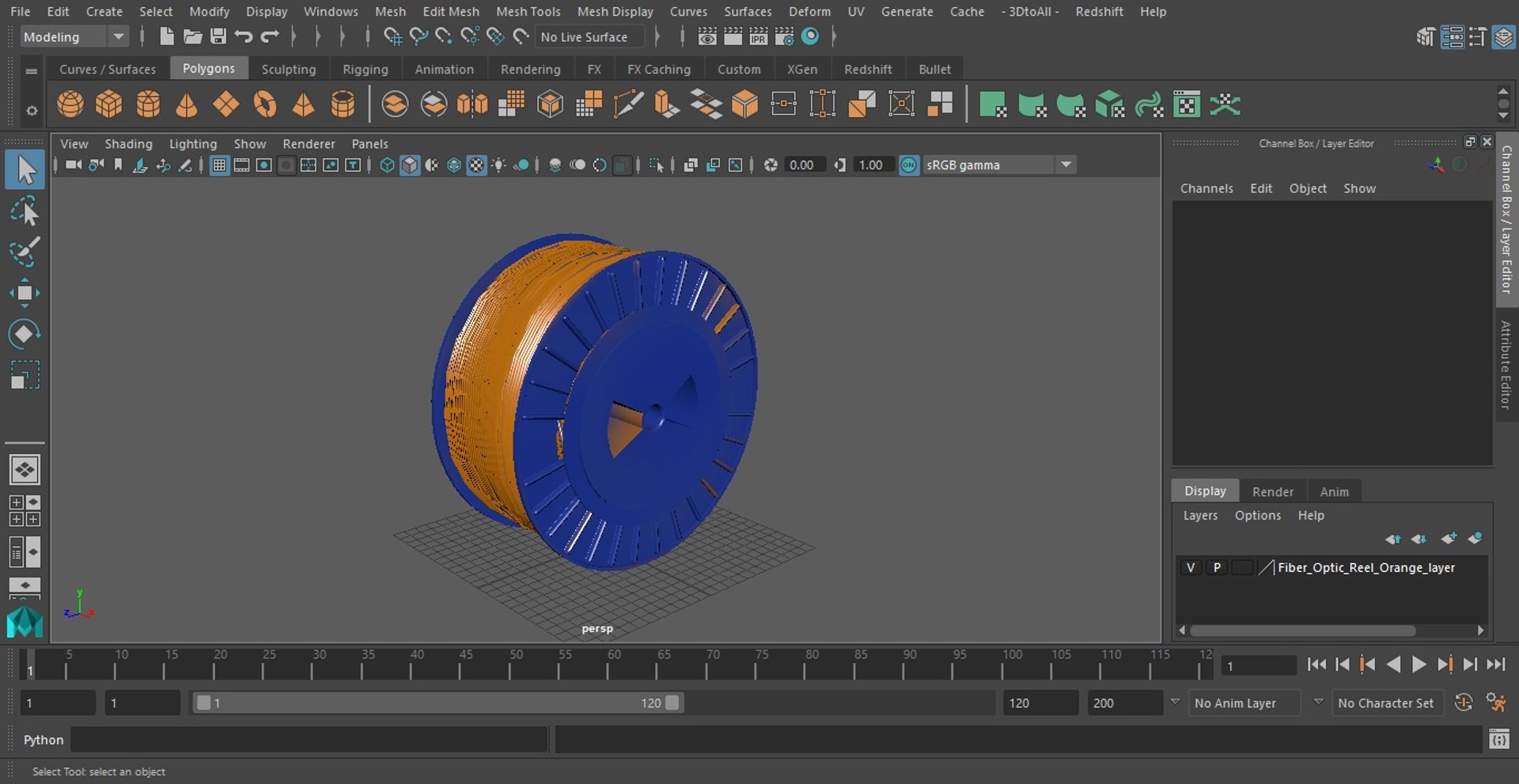This screenshot has width=1519, height=784.
Task: Toggle visibility V of Fiber_Optic_Reel_Orange_layer
Action: [1191, 567]
